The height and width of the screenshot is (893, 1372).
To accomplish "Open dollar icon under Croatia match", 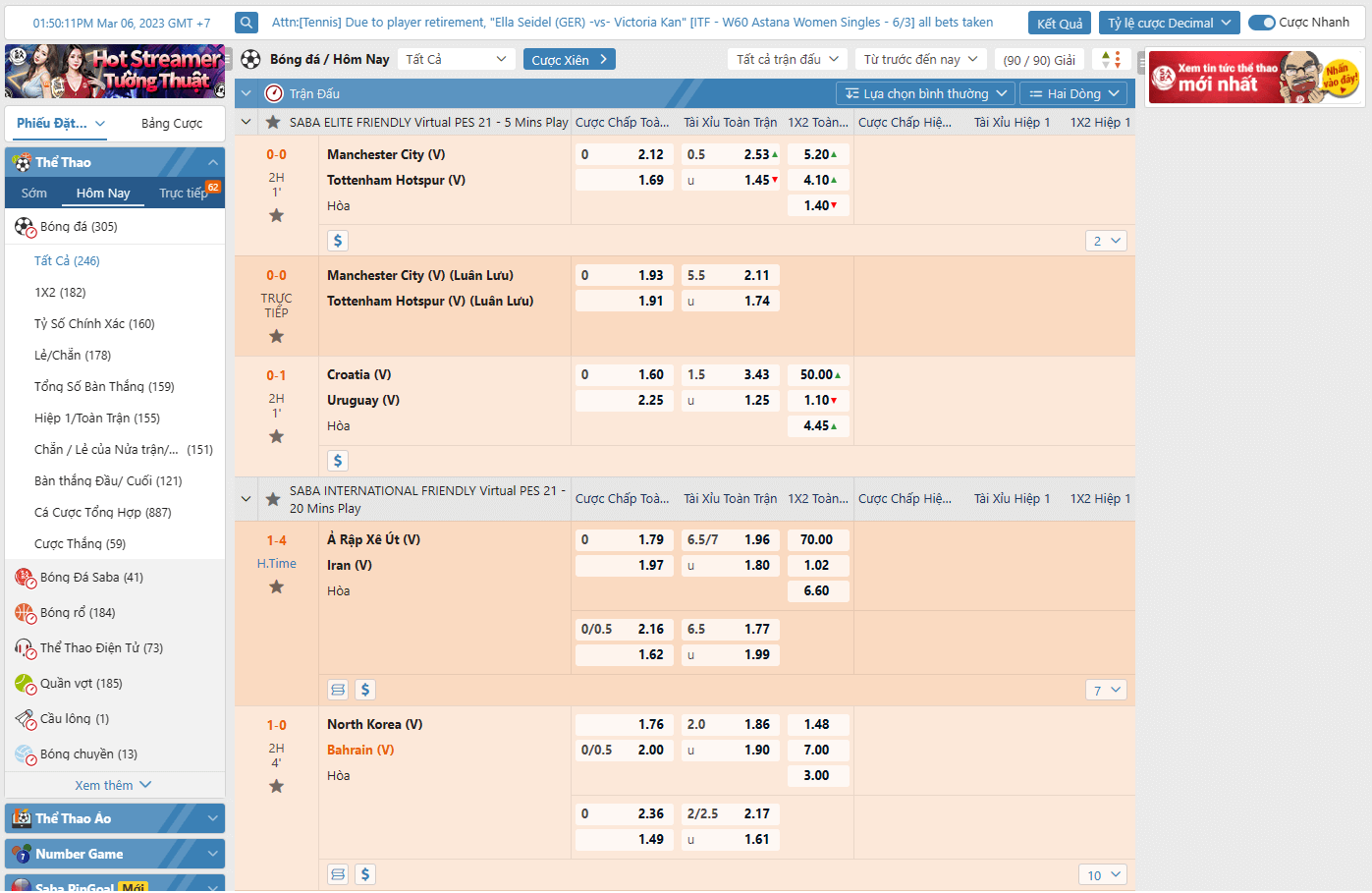I will [338, 461].
